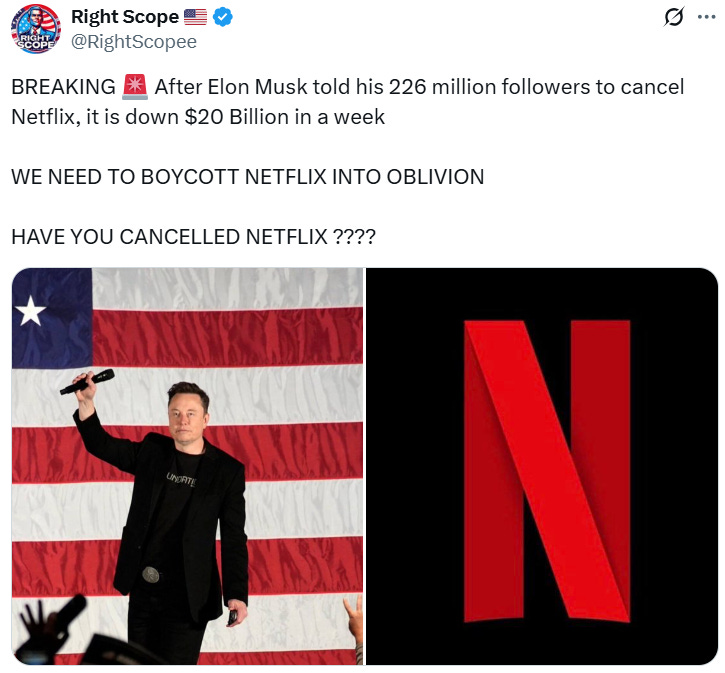Open the @RightScopee handle link
This screenshot has height=673, width=725.
[134, 42]
